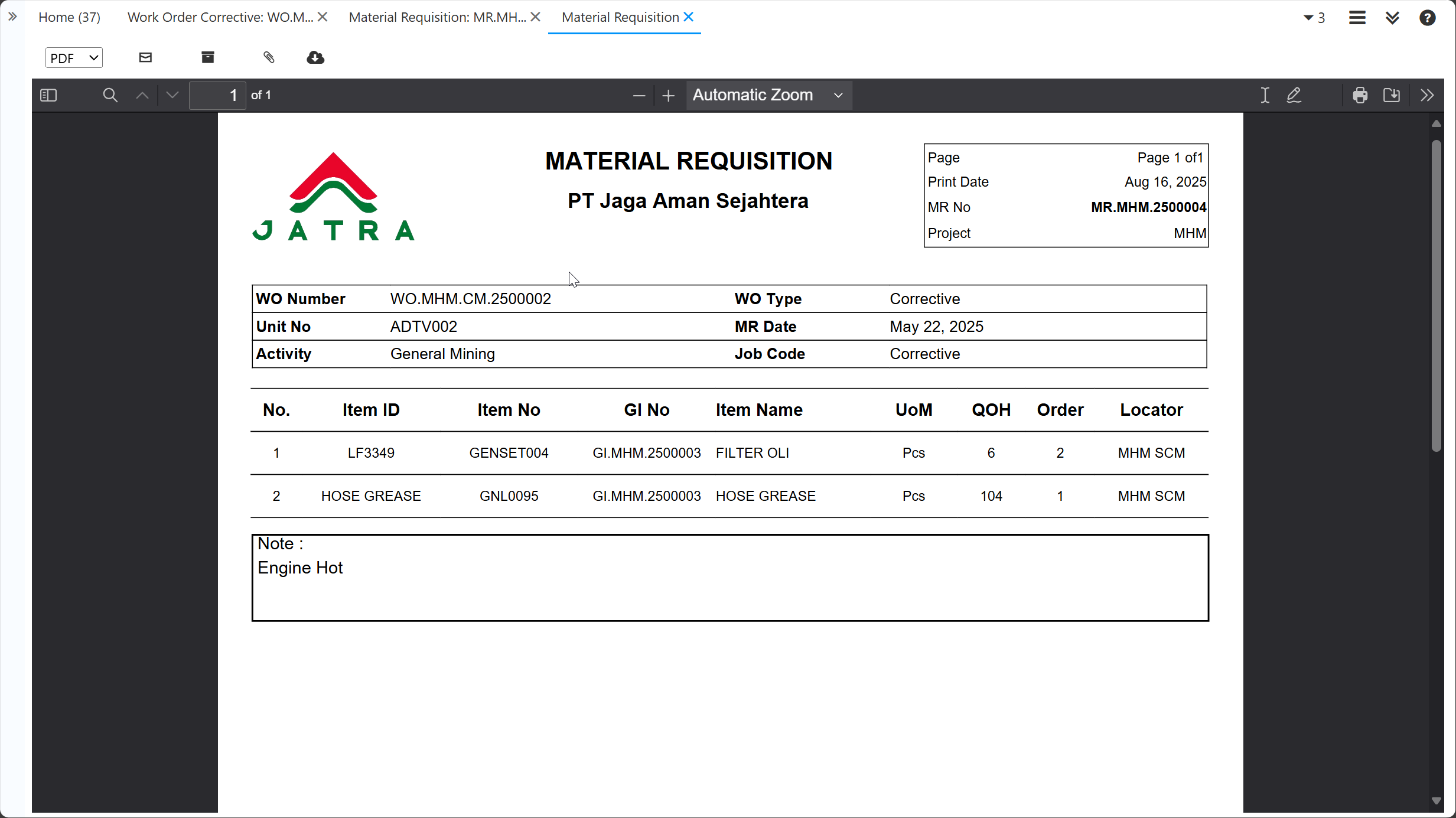Activate the text selection cursor tool
1456x818 pixels.
tap(1265, 95)
